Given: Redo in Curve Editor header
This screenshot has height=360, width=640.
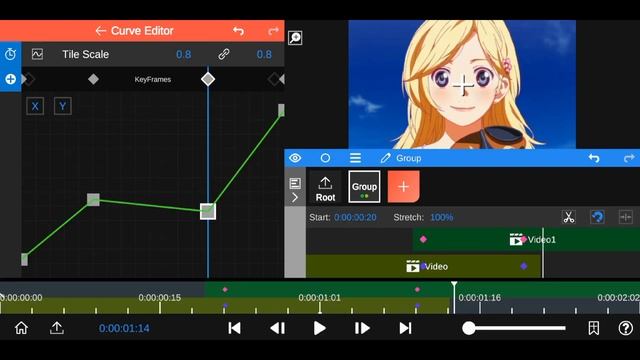Looking at the screenshot, I should tap(273, 31).
